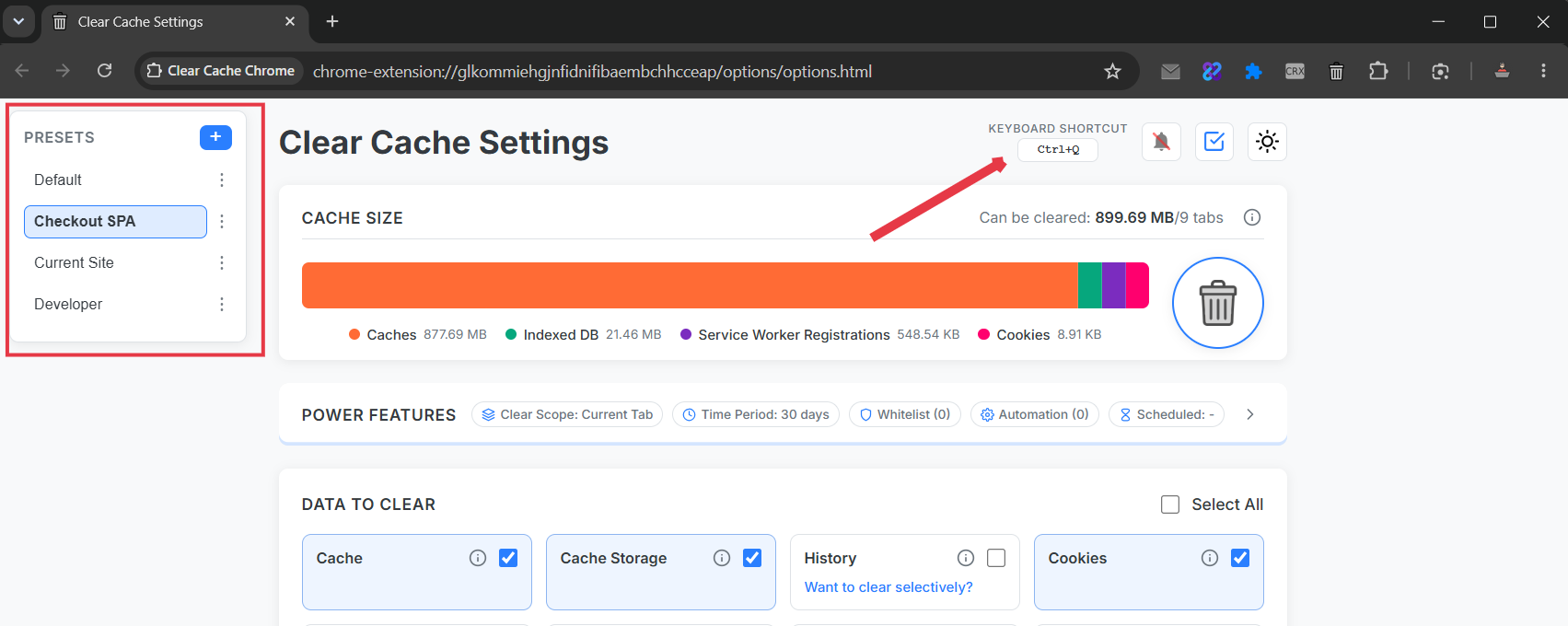This screenshot has height=626, width=1568.
Task: Check the History checkbox
Action: 996,558
